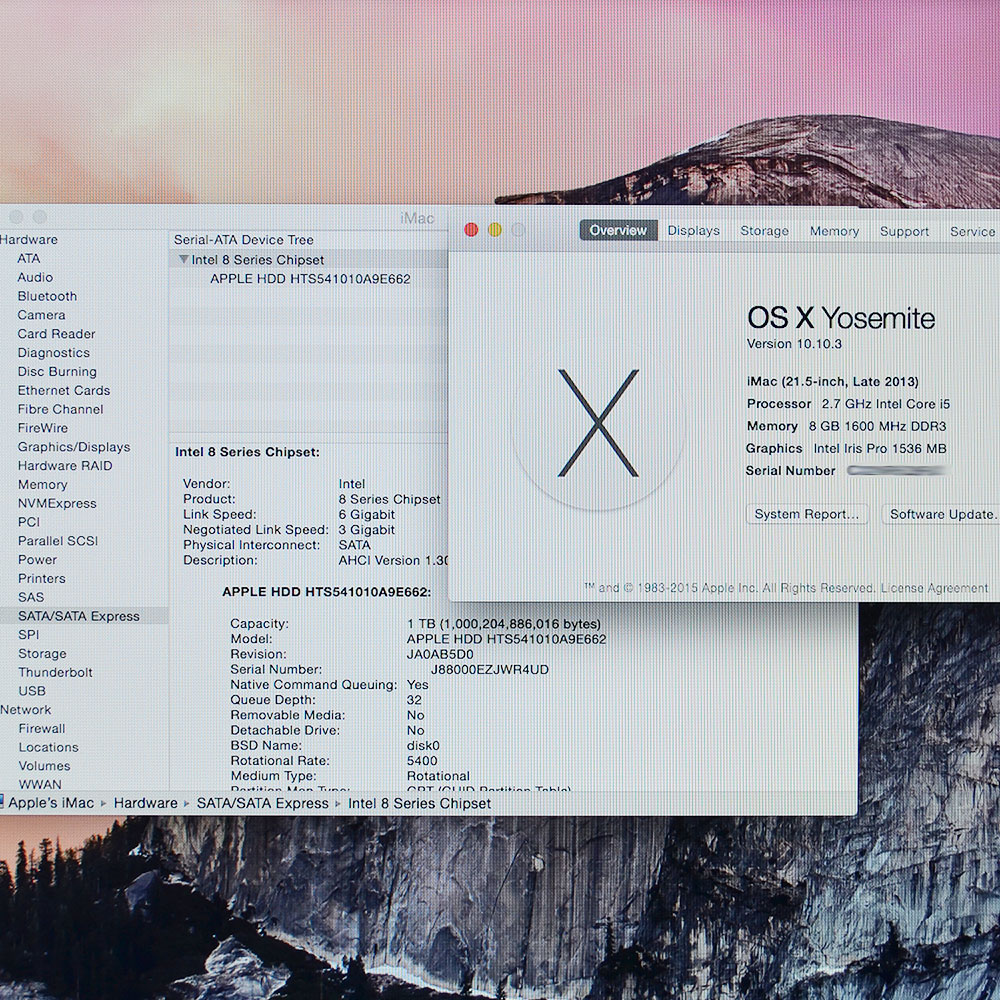
Task: Switch to the Memory tab
Action: tap(834, 232)
